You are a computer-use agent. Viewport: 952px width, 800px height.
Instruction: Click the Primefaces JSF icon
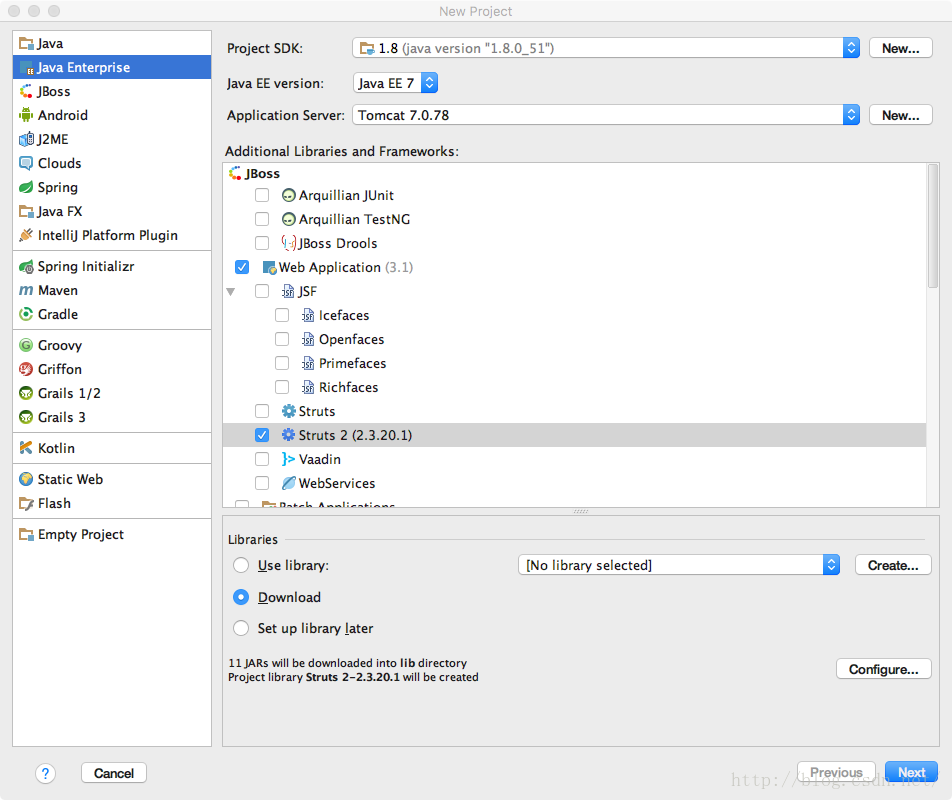point(308,363)
